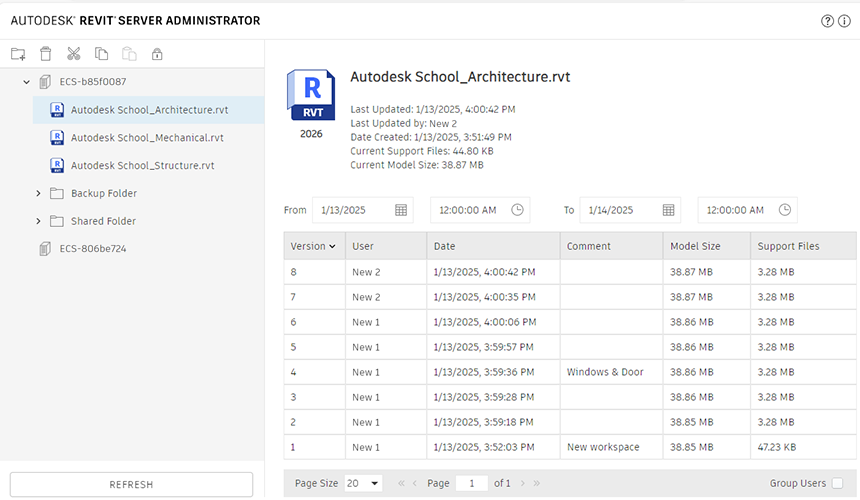Open the To time clock picker

[x=785, y=209]
